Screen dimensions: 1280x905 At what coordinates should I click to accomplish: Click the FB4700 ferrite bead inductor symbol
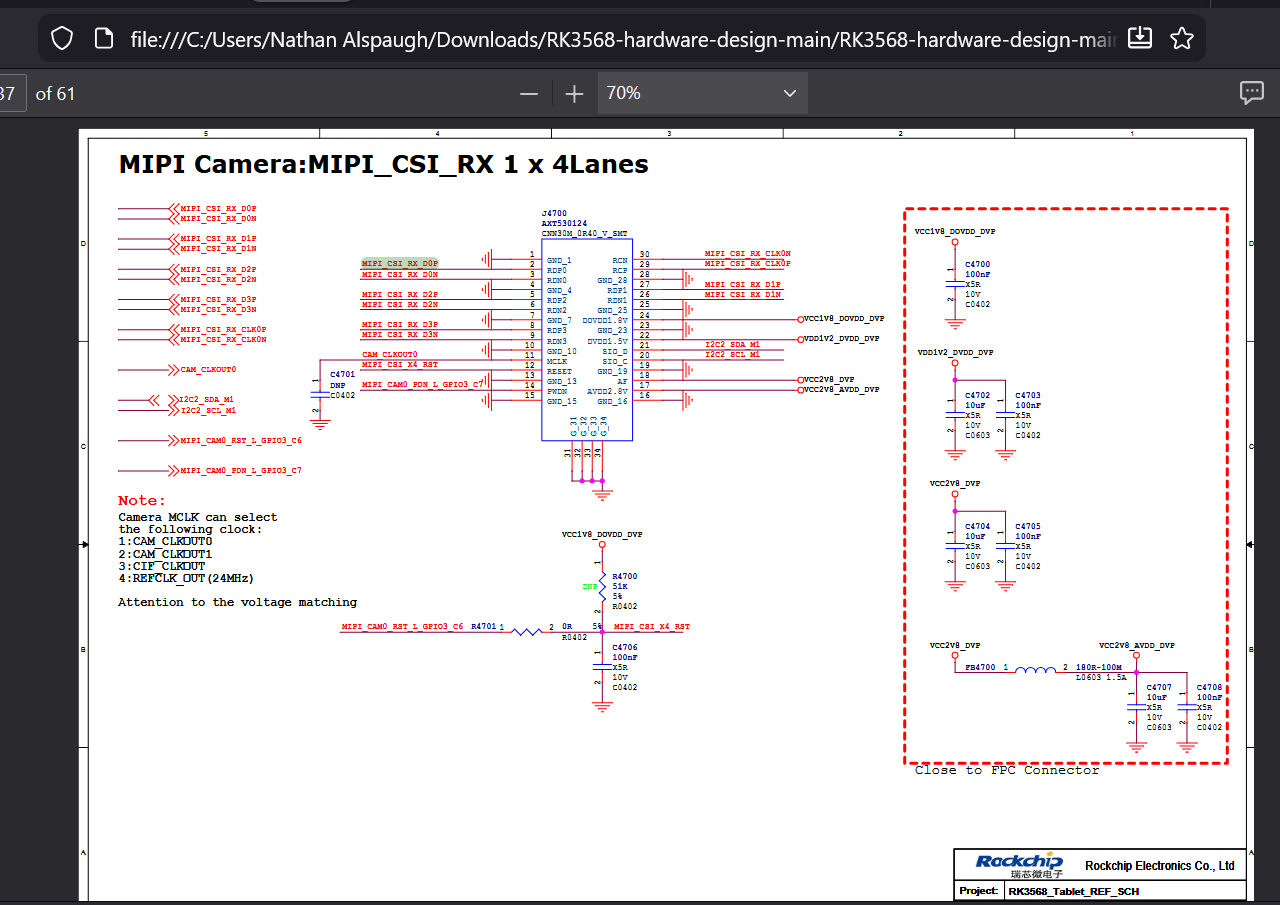coord(1034,671)
